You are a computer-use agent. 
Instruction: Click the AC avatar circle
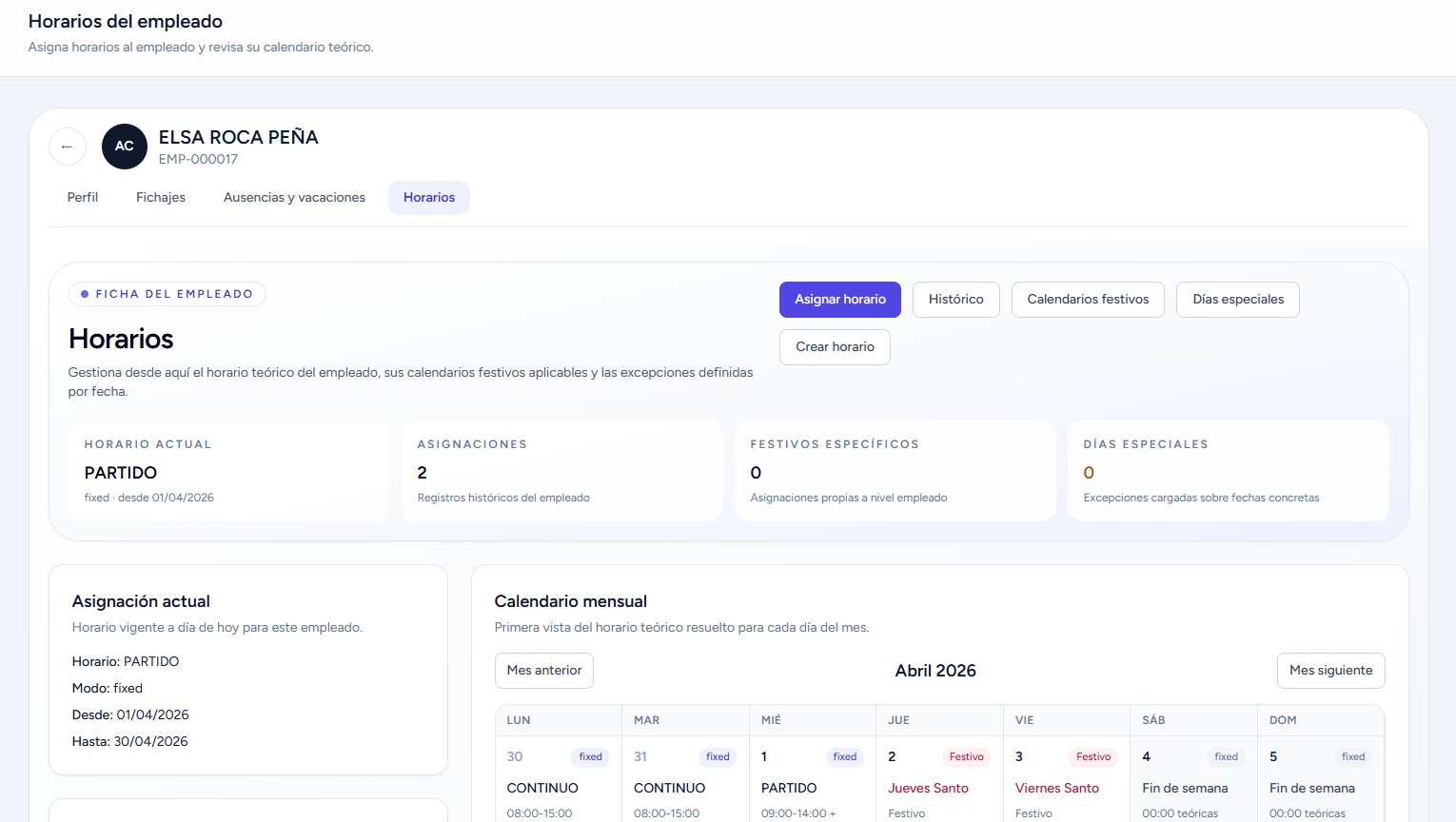(125, 147)
